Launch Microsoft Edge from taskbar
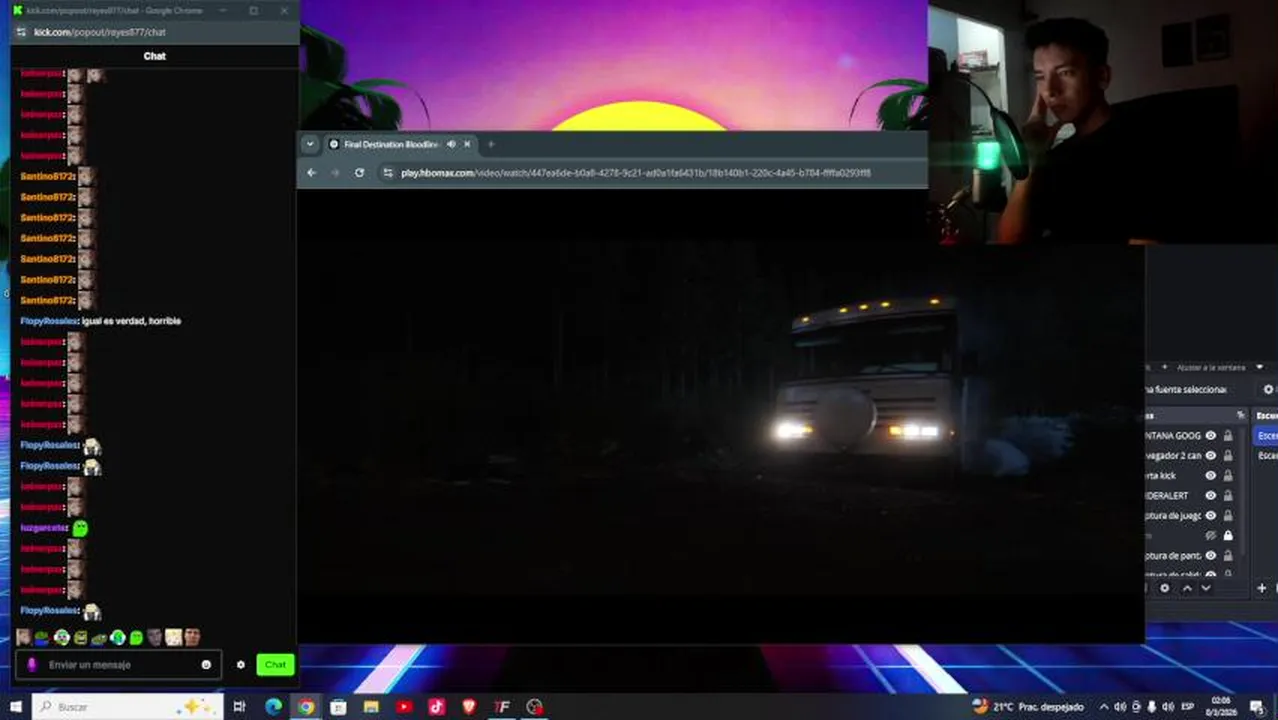The width and height of the screenshot is (1278, 720). click(273, 707)
